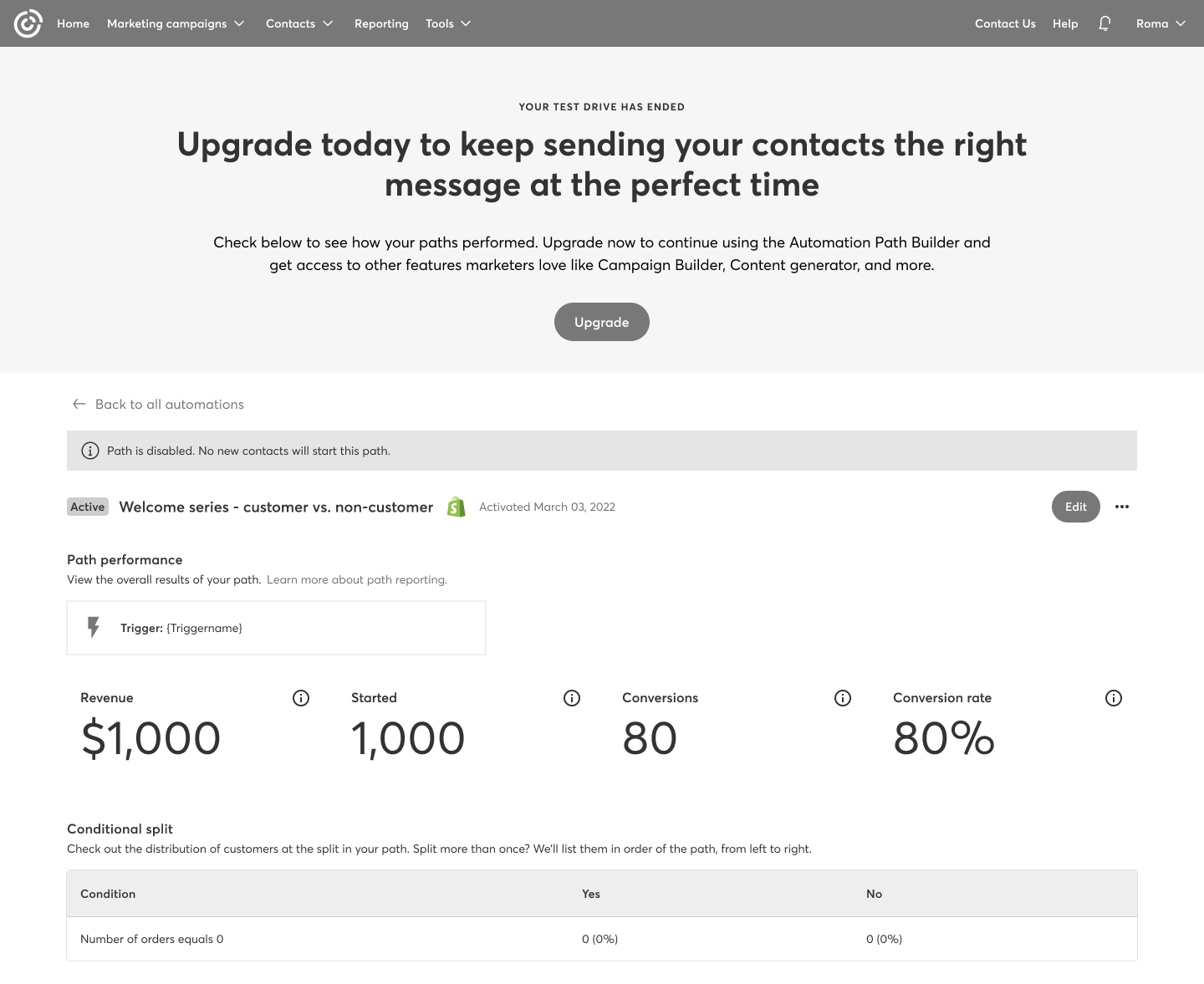Click the lightning bolt trigger icon

pyautogui.click(x=94, y=628)
